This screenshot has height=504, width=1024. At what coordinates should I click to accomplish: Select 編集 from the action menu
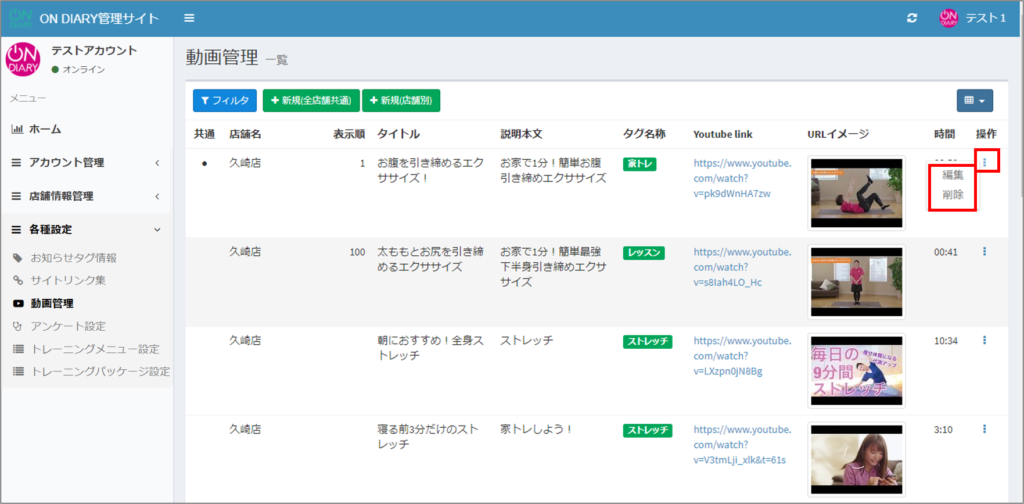(952, 175)
